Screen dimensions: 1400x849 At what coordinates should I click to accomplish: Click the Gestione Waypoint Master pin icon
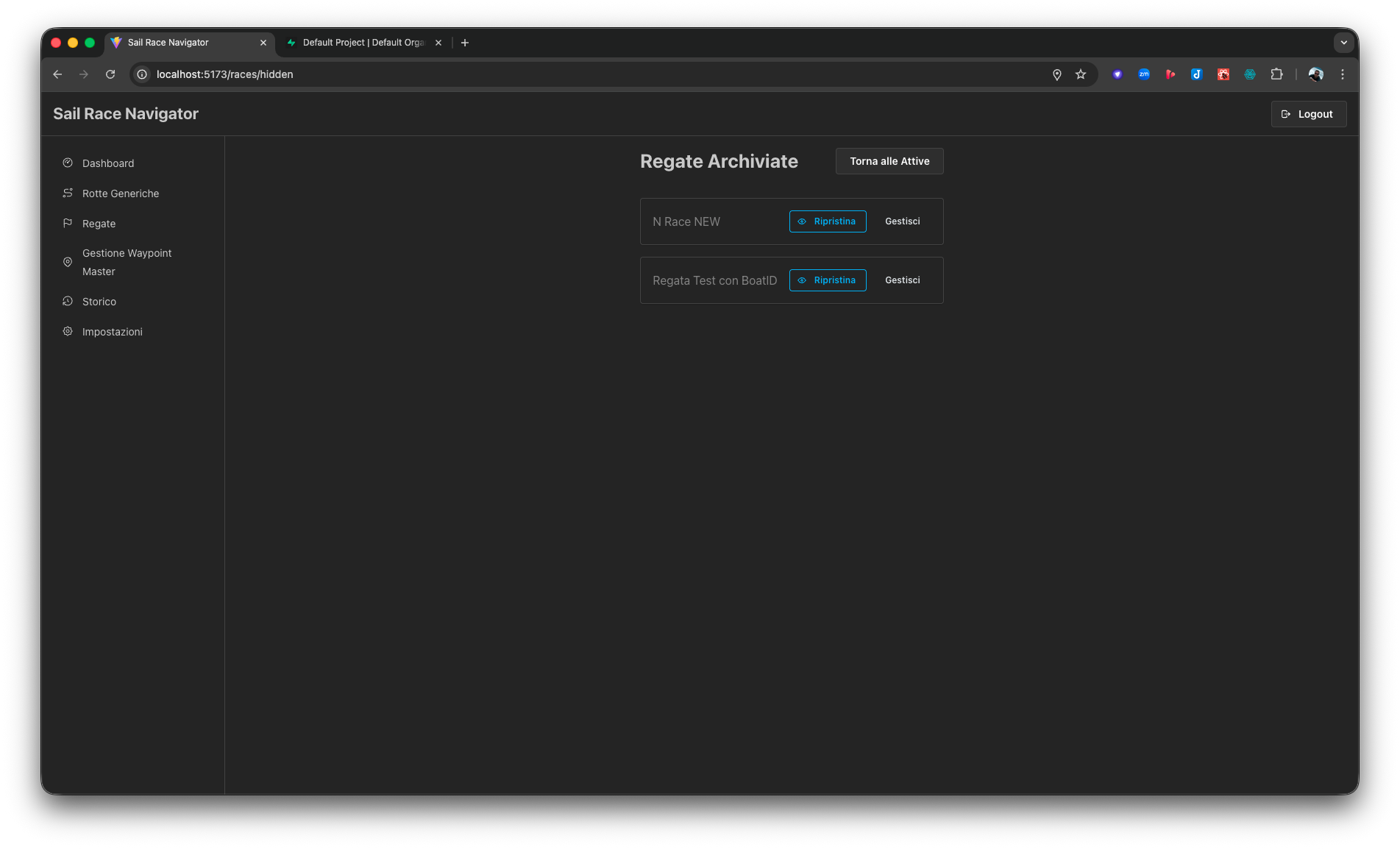[68, 262]
